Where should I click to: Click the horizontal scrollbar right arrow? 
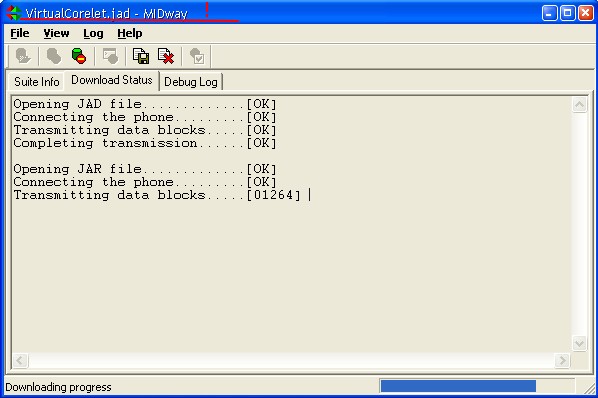(562, 360)
